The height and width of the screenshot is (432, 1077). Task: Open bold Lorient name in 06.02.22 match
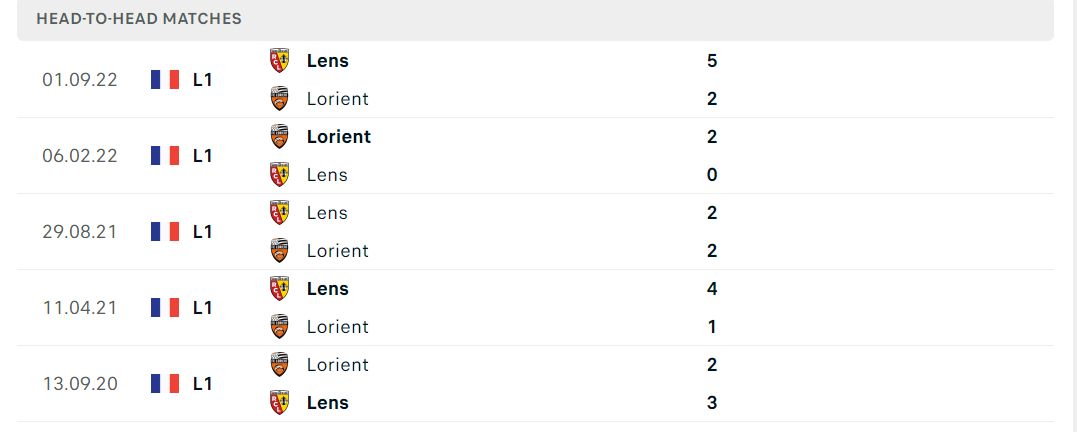[339, 137]
